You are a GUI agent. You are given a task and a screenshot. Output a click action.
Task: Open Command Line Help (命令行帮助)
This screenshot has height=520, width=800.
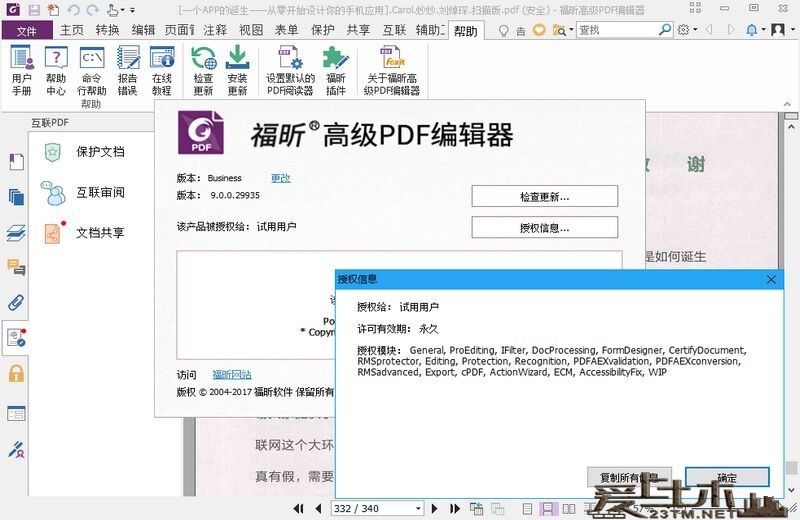pyautogui.click(x=92, y=70)
